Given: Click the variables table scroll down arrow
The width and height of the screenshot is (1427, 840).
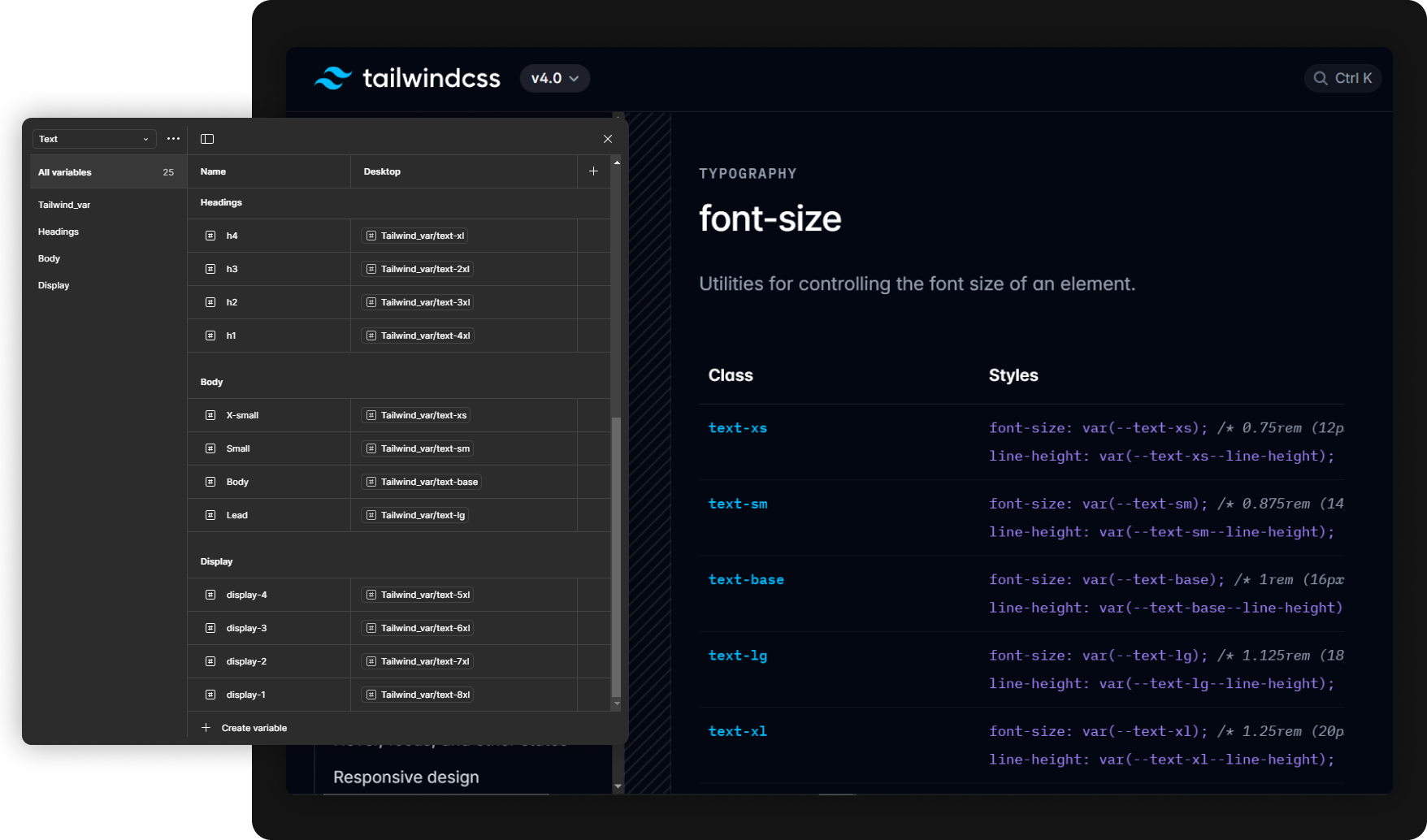Looking at the screenshot, I should tap(617, 704).
